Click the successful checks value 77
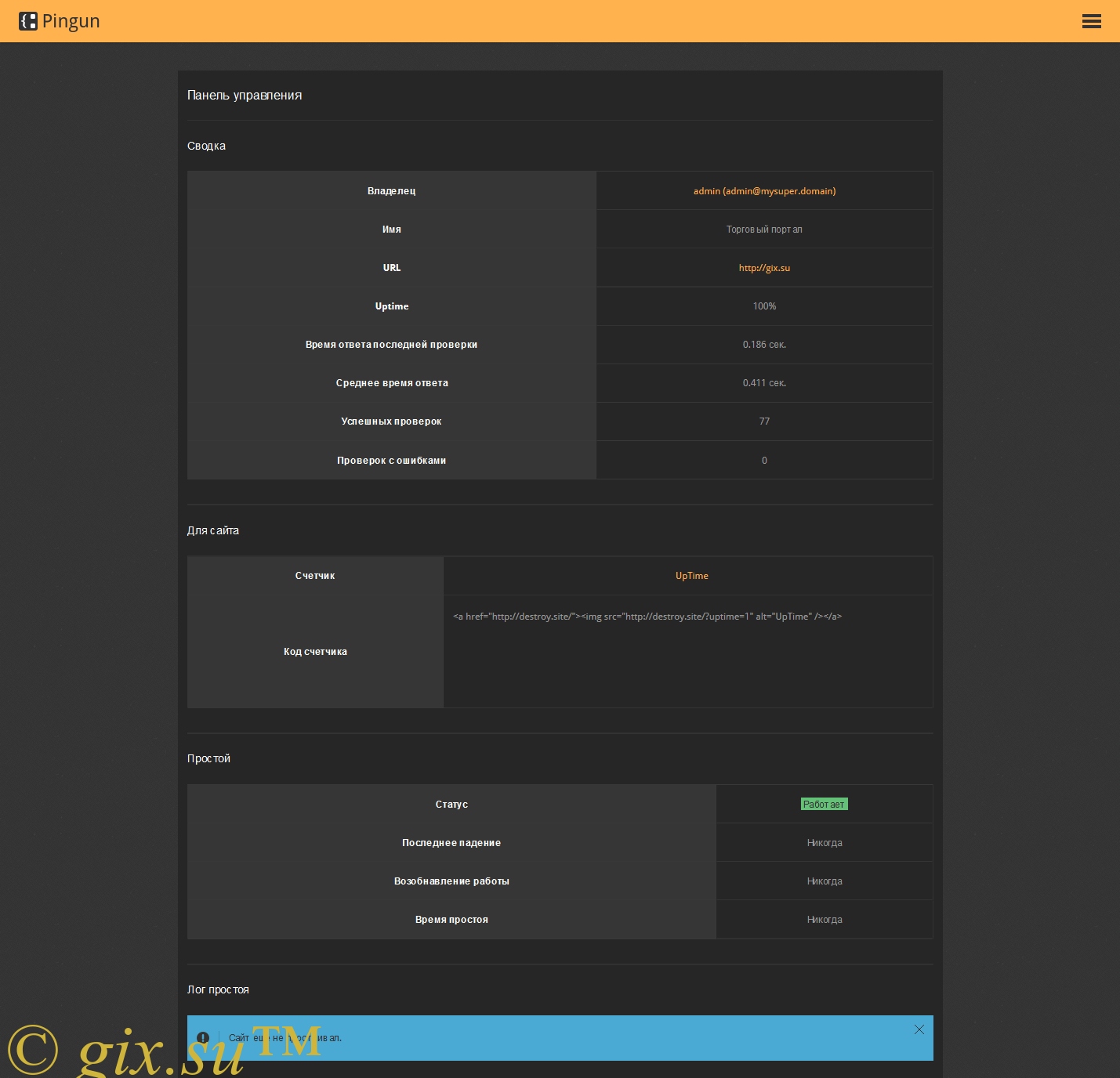 point(764,421)
